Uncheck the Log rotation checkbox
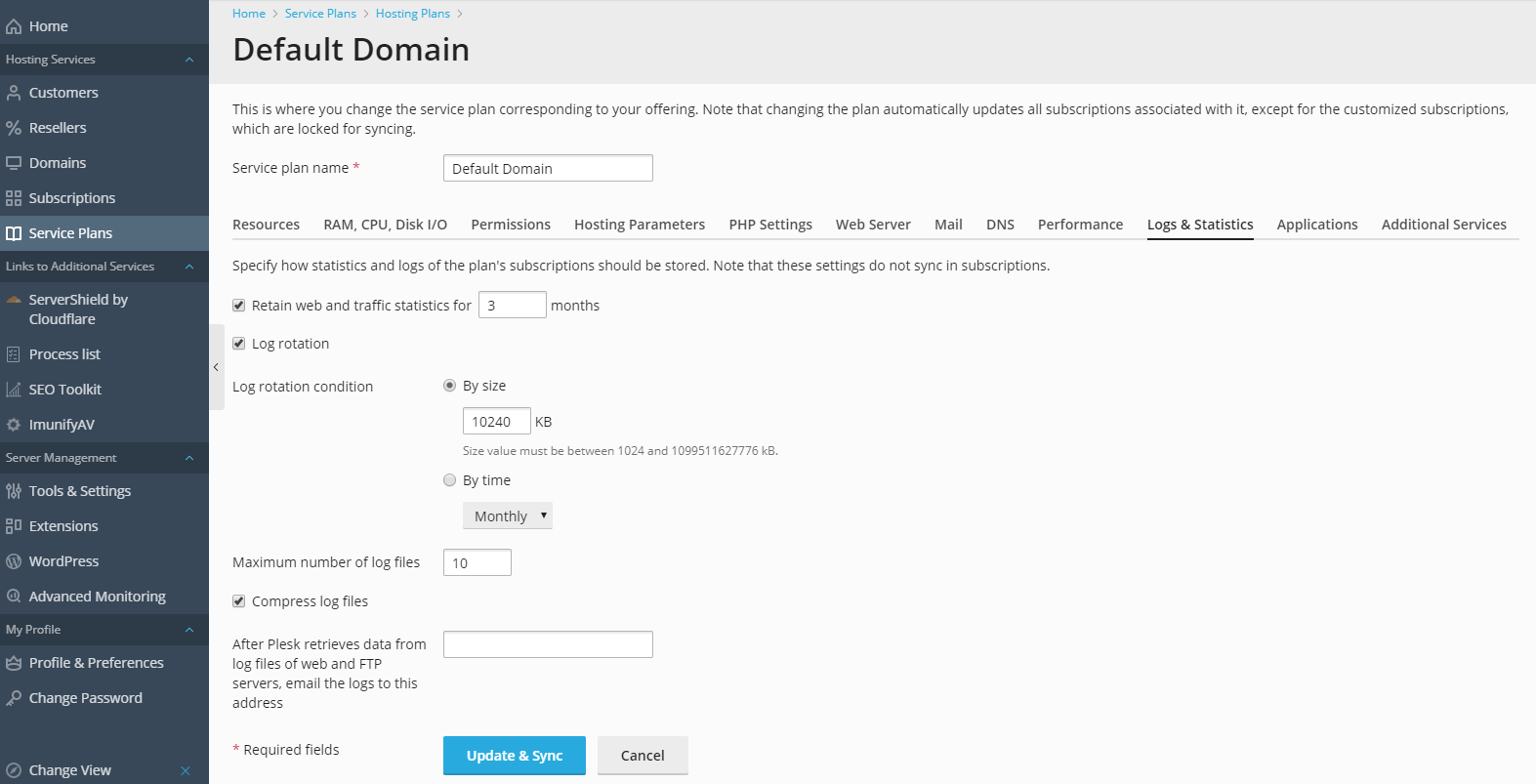 [x=239, y=344]
